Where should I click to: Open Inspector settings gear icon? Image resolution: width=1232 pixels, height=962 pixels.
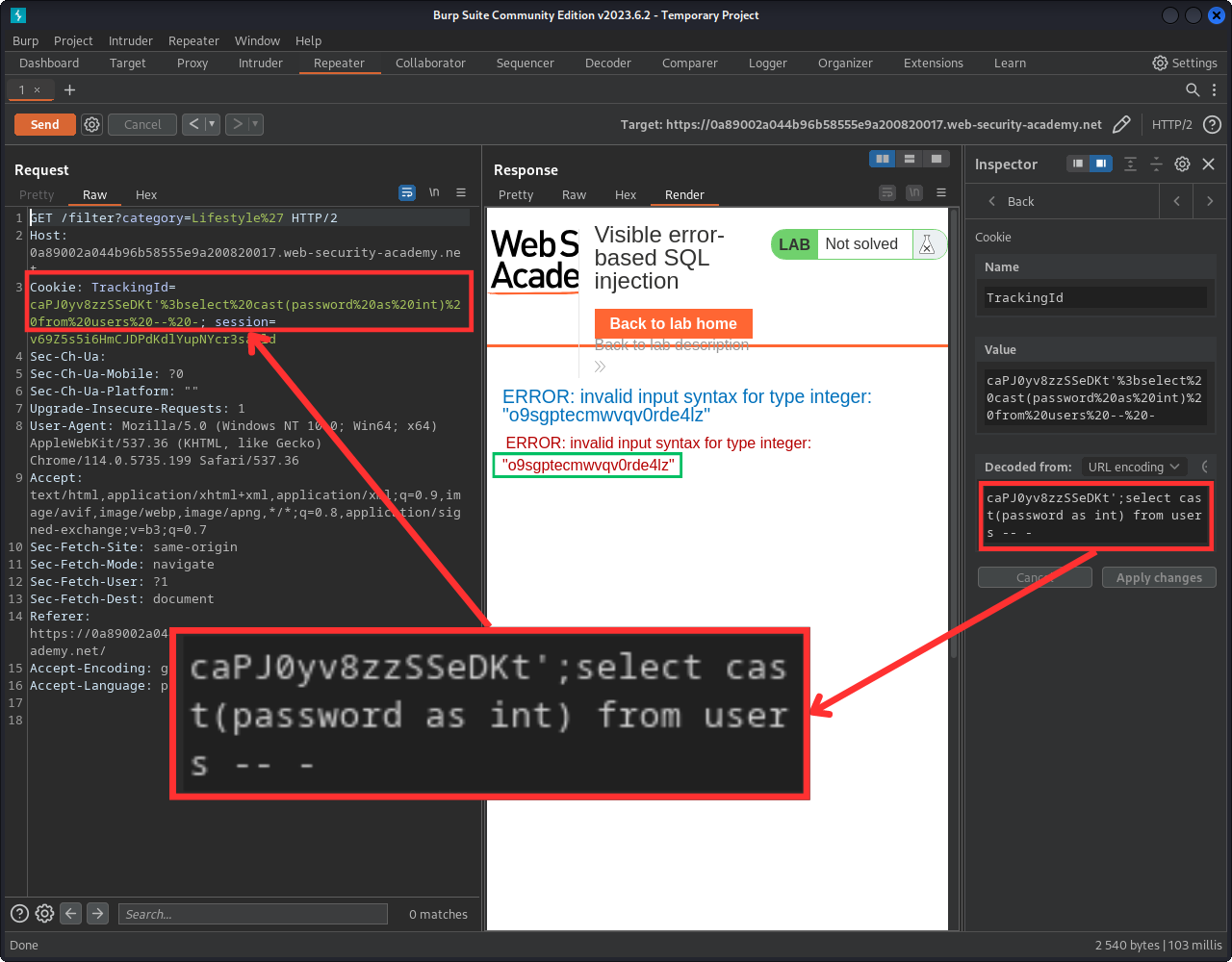coord(1183,164)
